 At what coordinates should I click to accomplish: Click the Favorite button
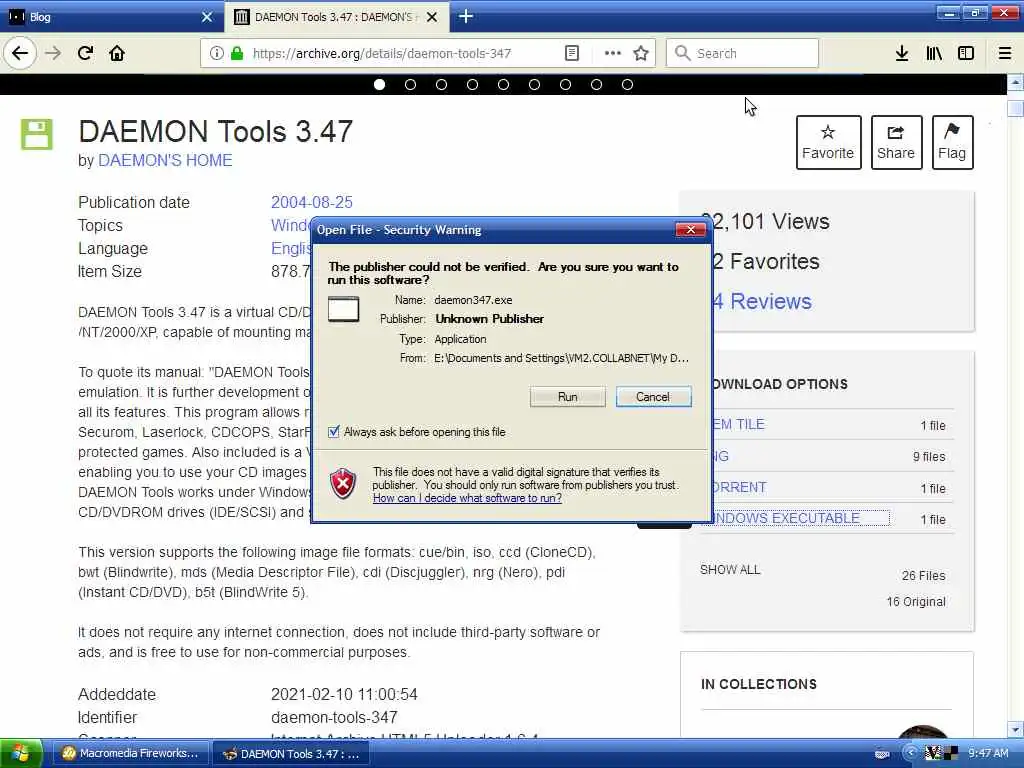(828, 142)
